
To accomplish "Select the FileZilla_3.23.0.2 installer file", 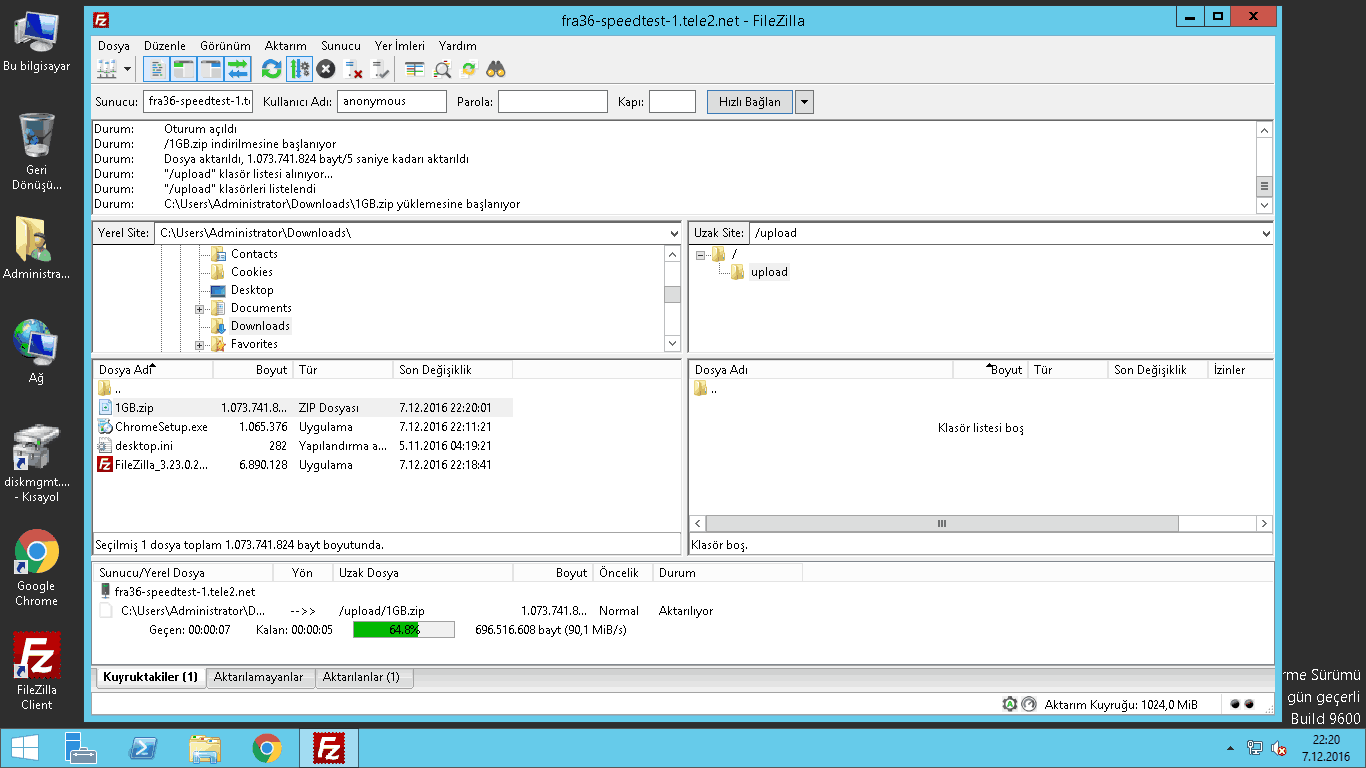I will [x=304, y=465].
